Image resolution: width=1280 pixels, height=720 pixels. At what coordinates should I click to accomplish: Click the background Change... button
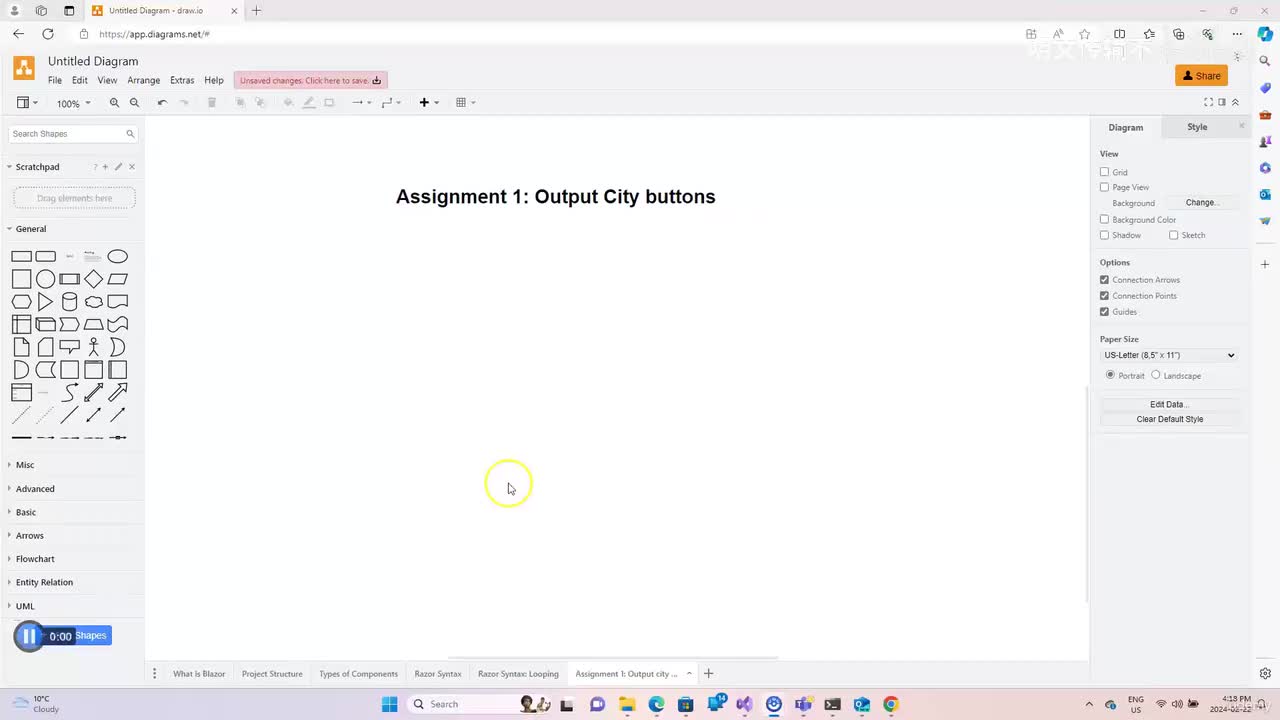click(1201, 203)
